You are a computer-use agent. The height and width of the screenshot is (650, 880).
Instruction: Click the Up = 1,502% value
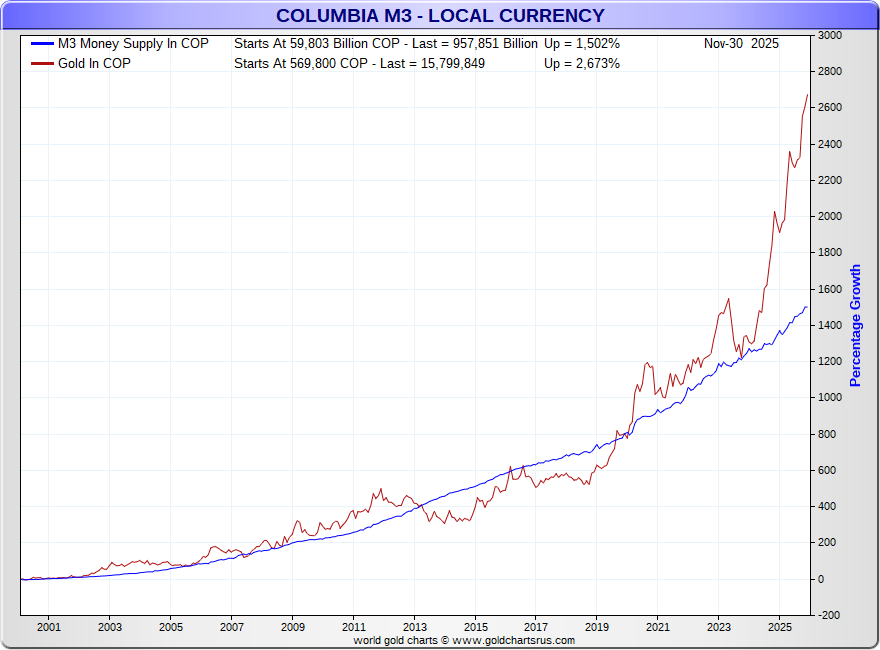581,44
